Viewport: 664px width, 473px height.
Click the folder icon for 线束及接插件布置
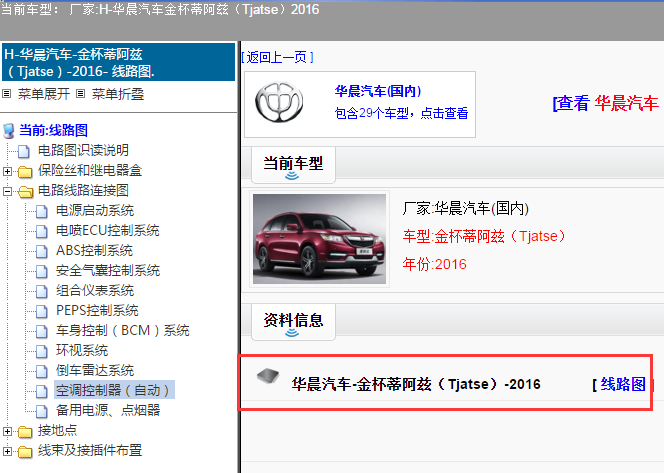click(x=25, y=451)
